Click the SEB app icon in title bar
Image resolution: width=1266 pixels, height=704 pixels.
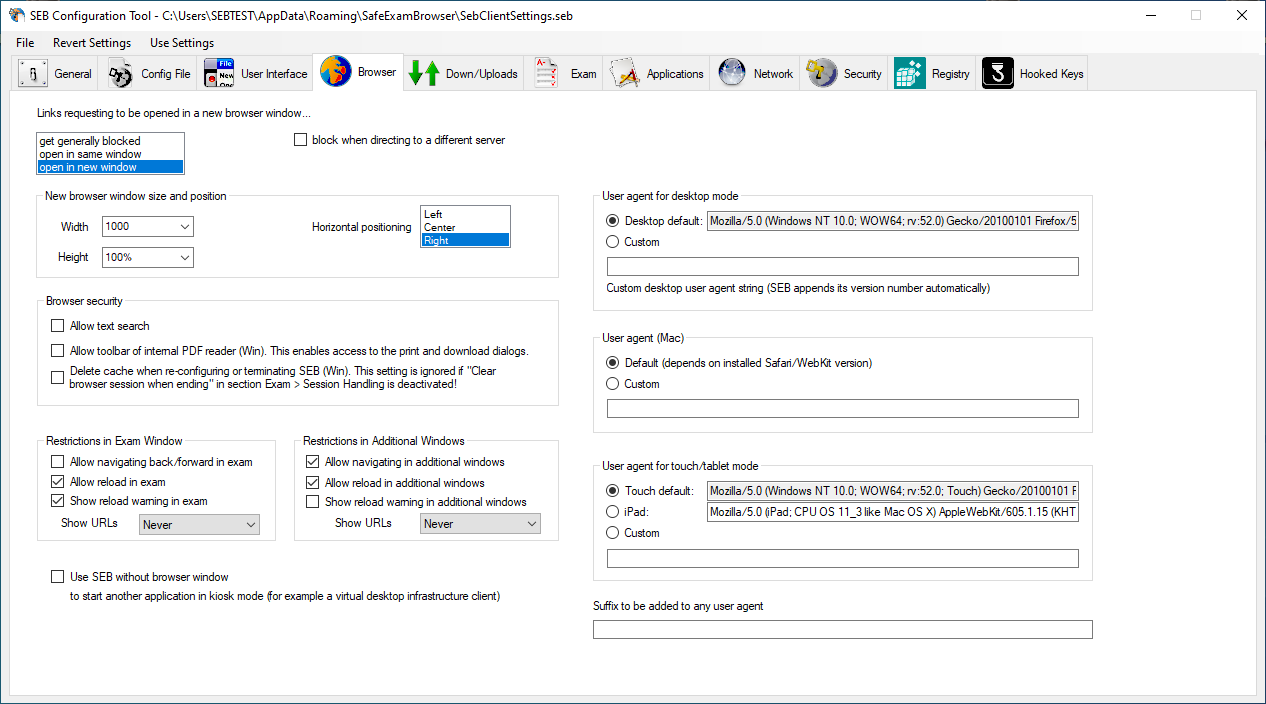pyautogui.click(x=16, y=16)
